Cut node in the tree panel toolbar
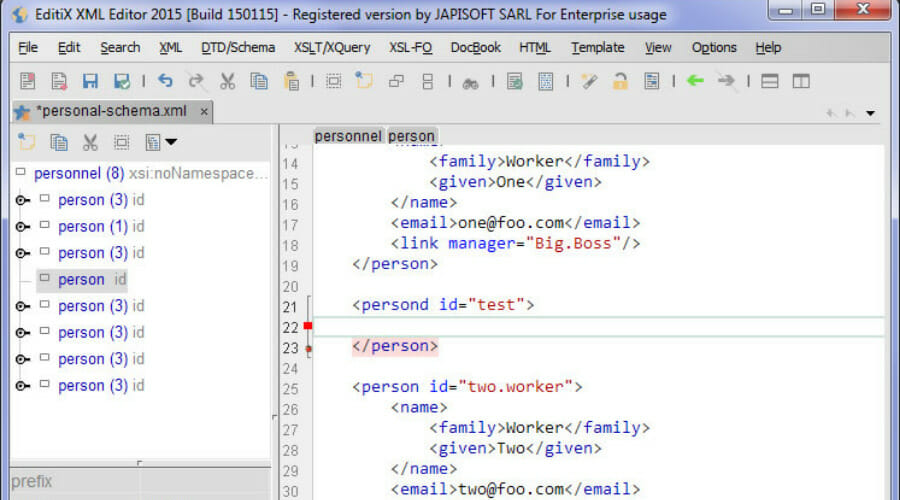The width and height of the screenshot is (900, 500). pos(90,142)
